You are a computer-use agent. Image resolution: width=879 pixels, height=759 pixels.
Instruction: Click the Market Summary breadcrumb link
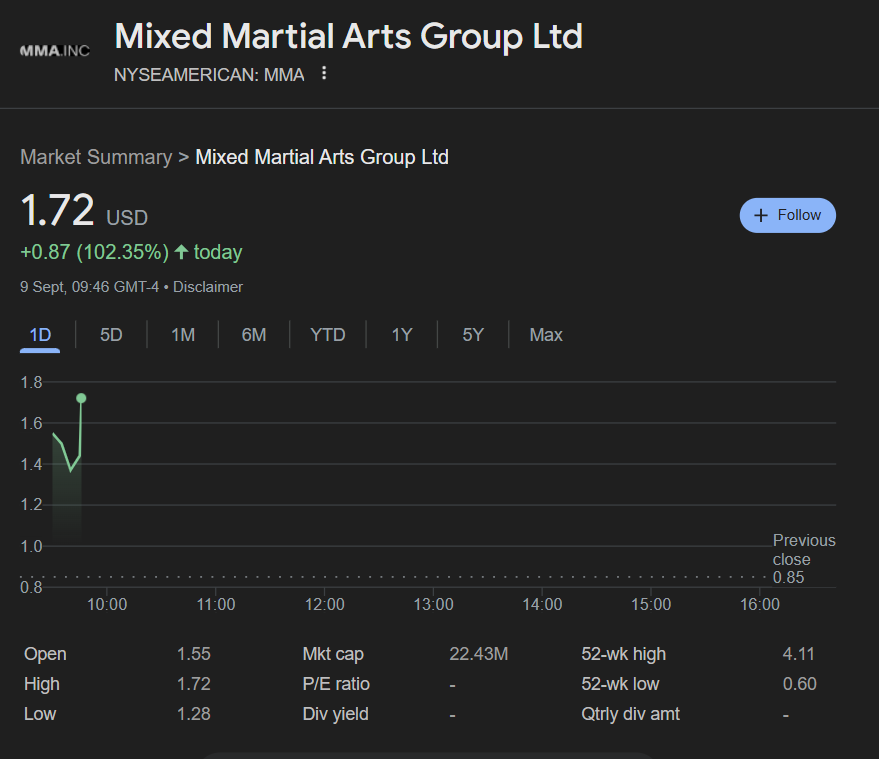tap(96, 157)
